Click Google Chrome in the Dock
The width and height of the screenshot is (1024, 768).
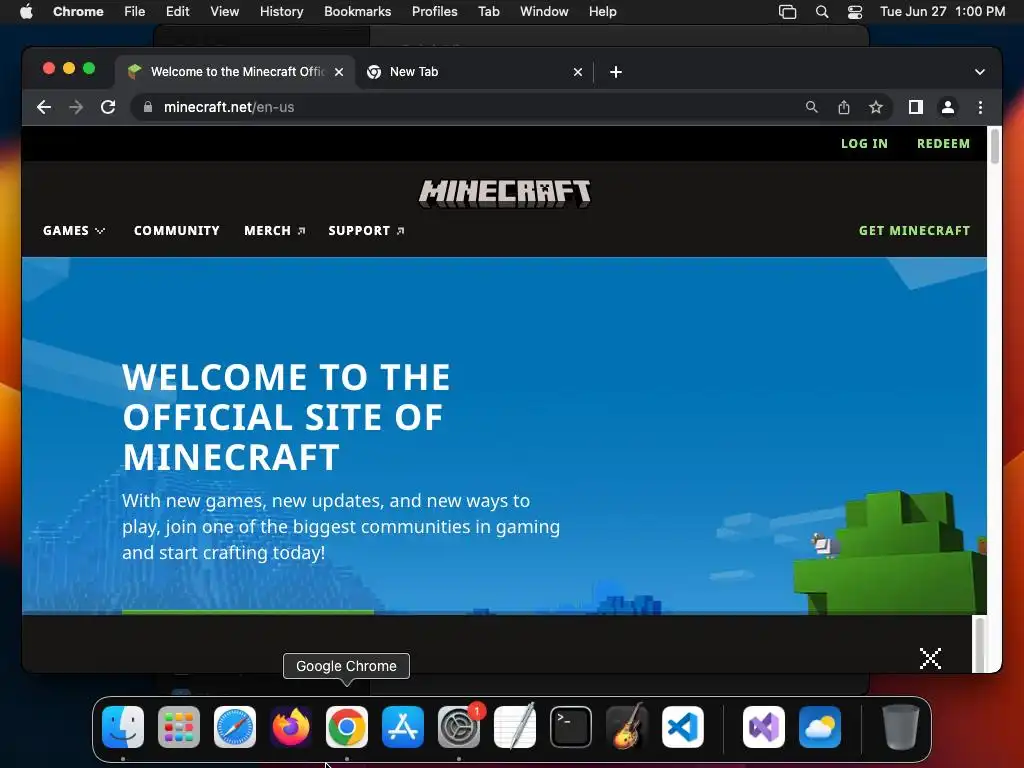coord(347,727)
